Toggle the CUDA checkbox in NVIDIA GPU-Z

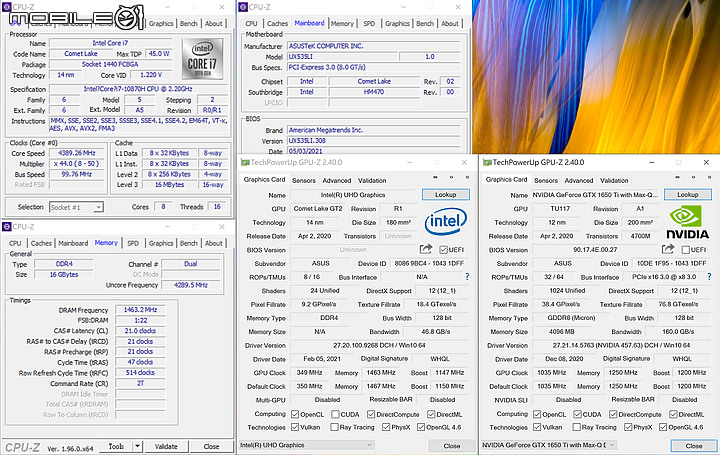coord(577,414)
